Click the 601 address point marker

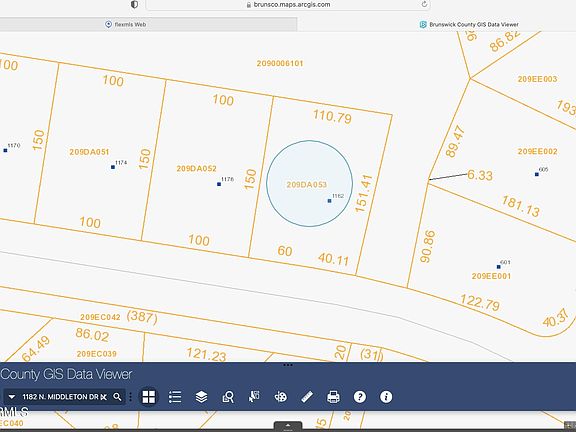(x=498, y=267)
